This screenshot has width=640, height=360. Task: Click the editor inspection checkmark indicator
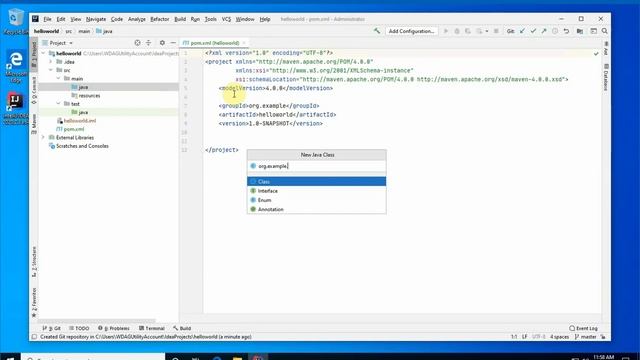click(596, 53)
